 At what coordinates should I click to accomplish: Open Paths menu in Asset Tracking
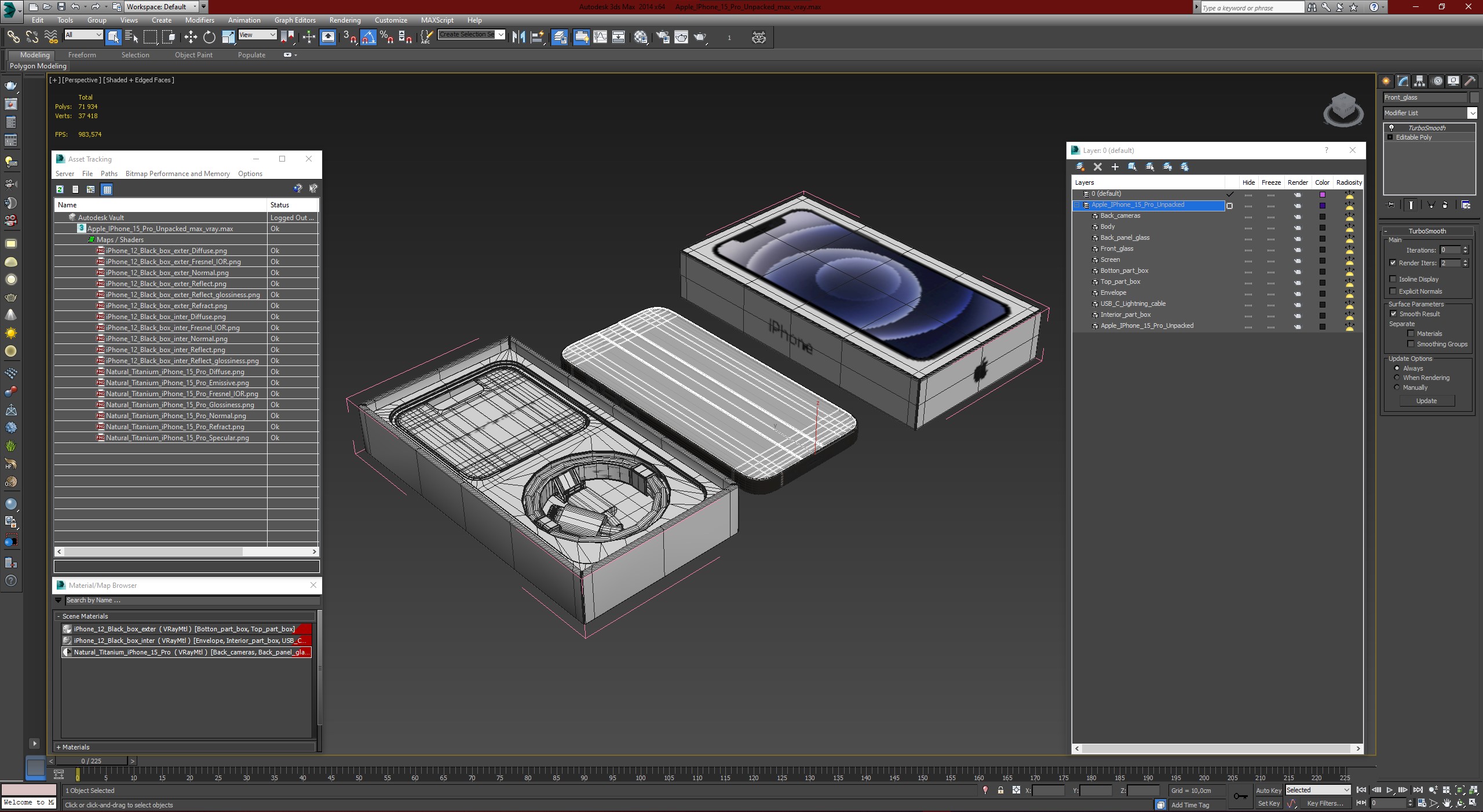109,174
